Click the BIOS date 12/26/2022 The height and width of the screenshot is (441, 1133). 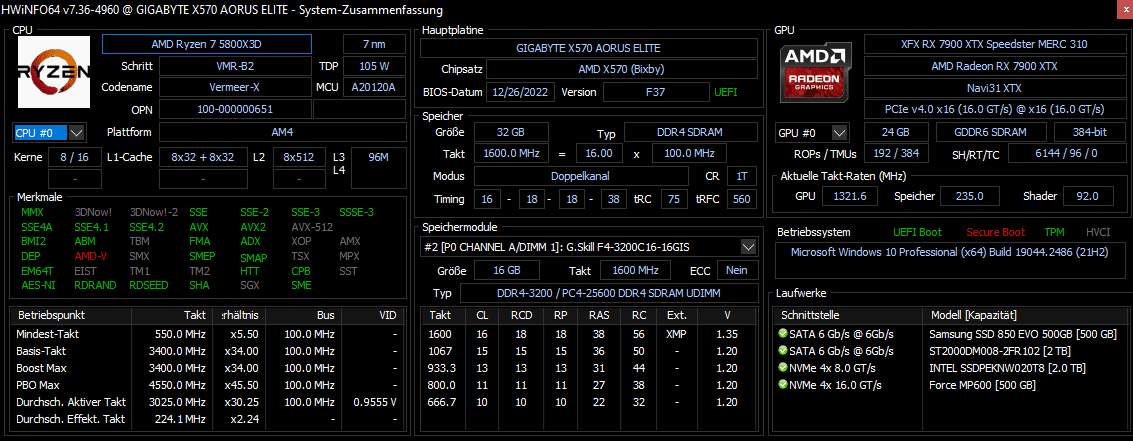click(520, 93)
